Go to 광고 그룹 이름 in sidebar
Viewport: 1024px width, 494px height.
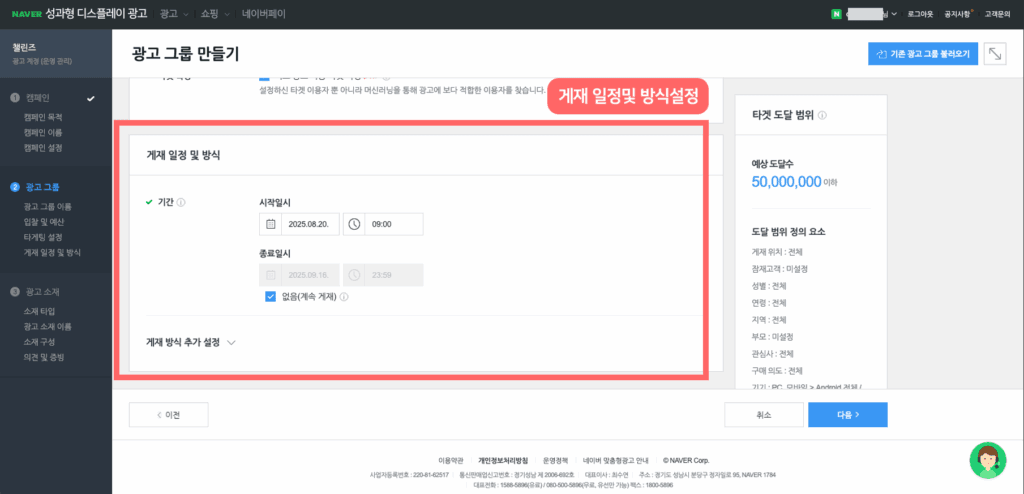(48, 206)
